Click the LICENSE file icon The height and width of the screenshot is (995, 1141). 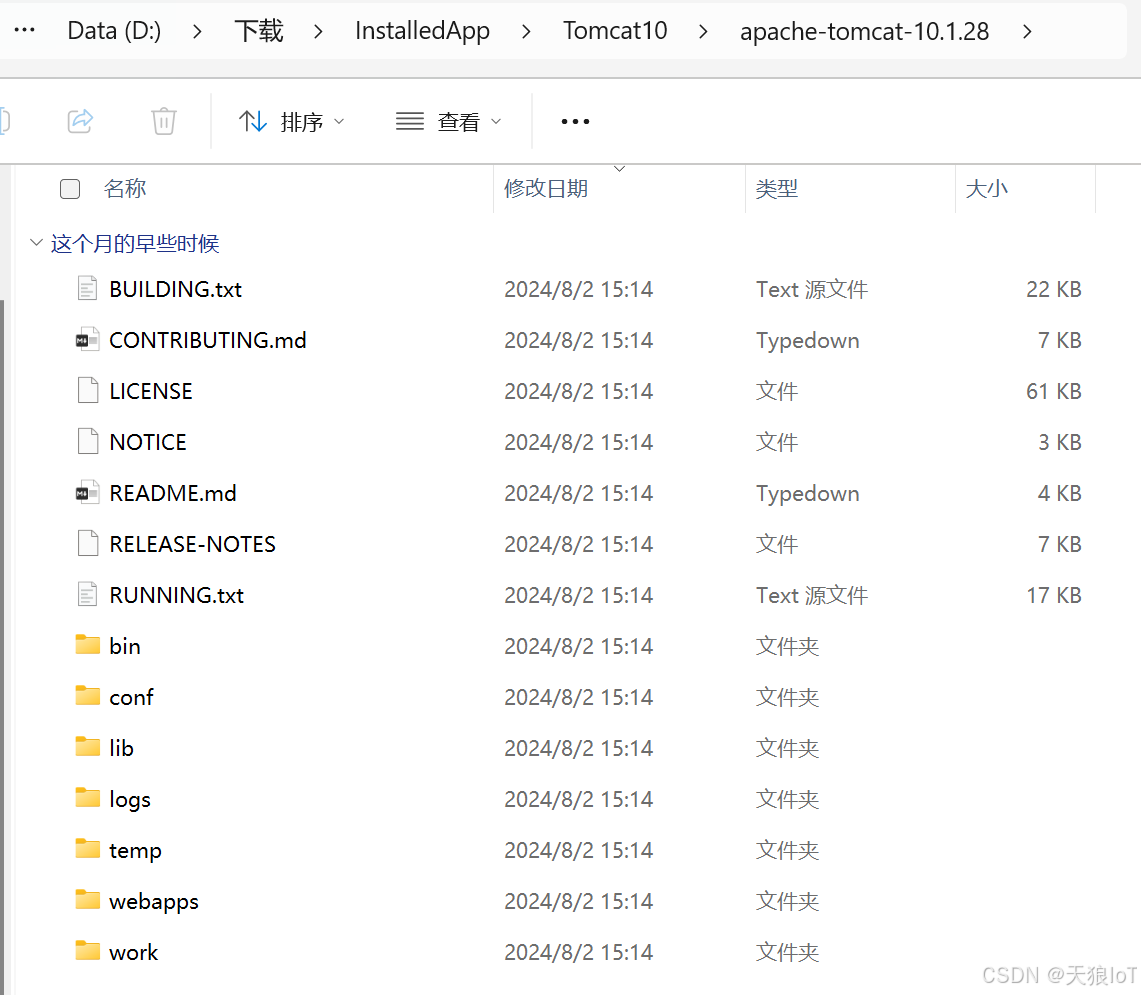(87, 390)
